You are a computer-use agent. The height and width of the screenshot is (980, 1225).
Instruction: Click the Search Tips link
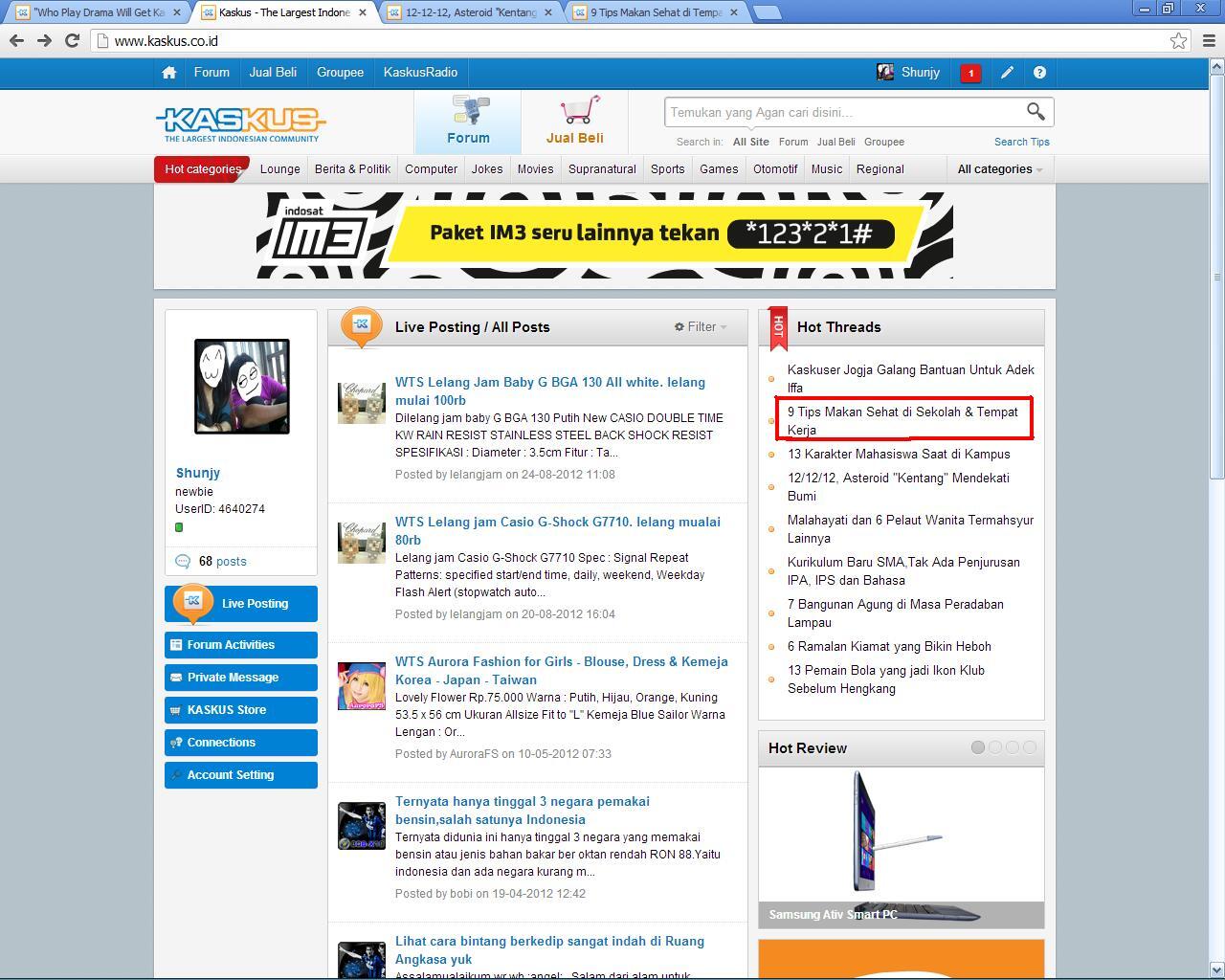(x=1021, y=142)
